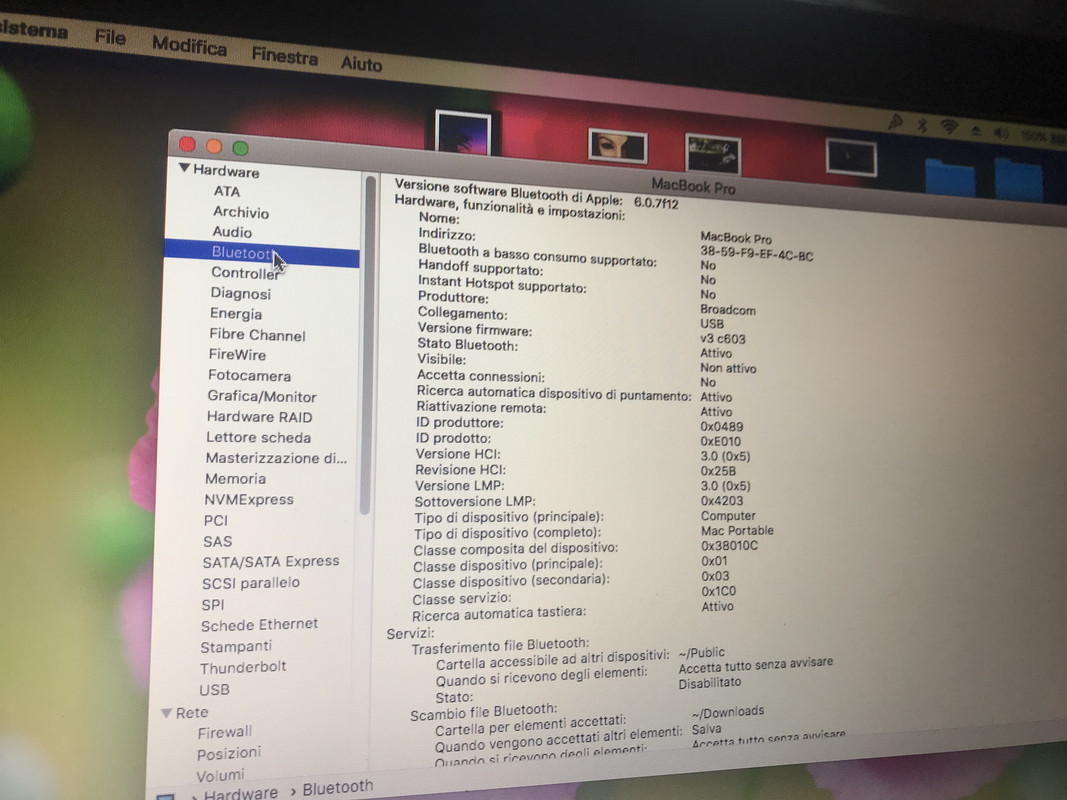
Task: Open the Aiuto menu
Action: tap(361, 64)
